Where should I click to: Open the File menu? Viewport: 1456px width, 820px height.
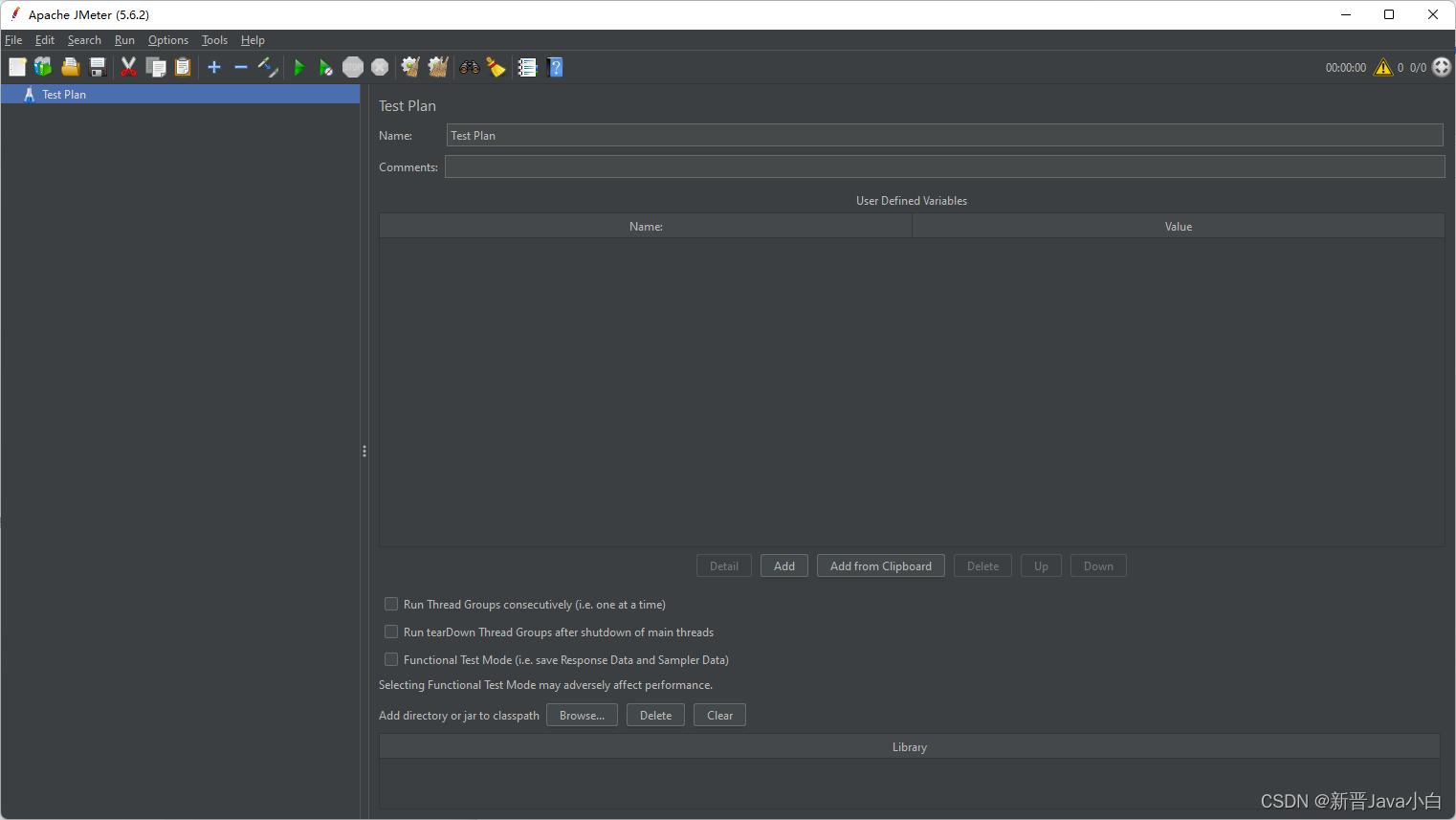tap(13, 40)
